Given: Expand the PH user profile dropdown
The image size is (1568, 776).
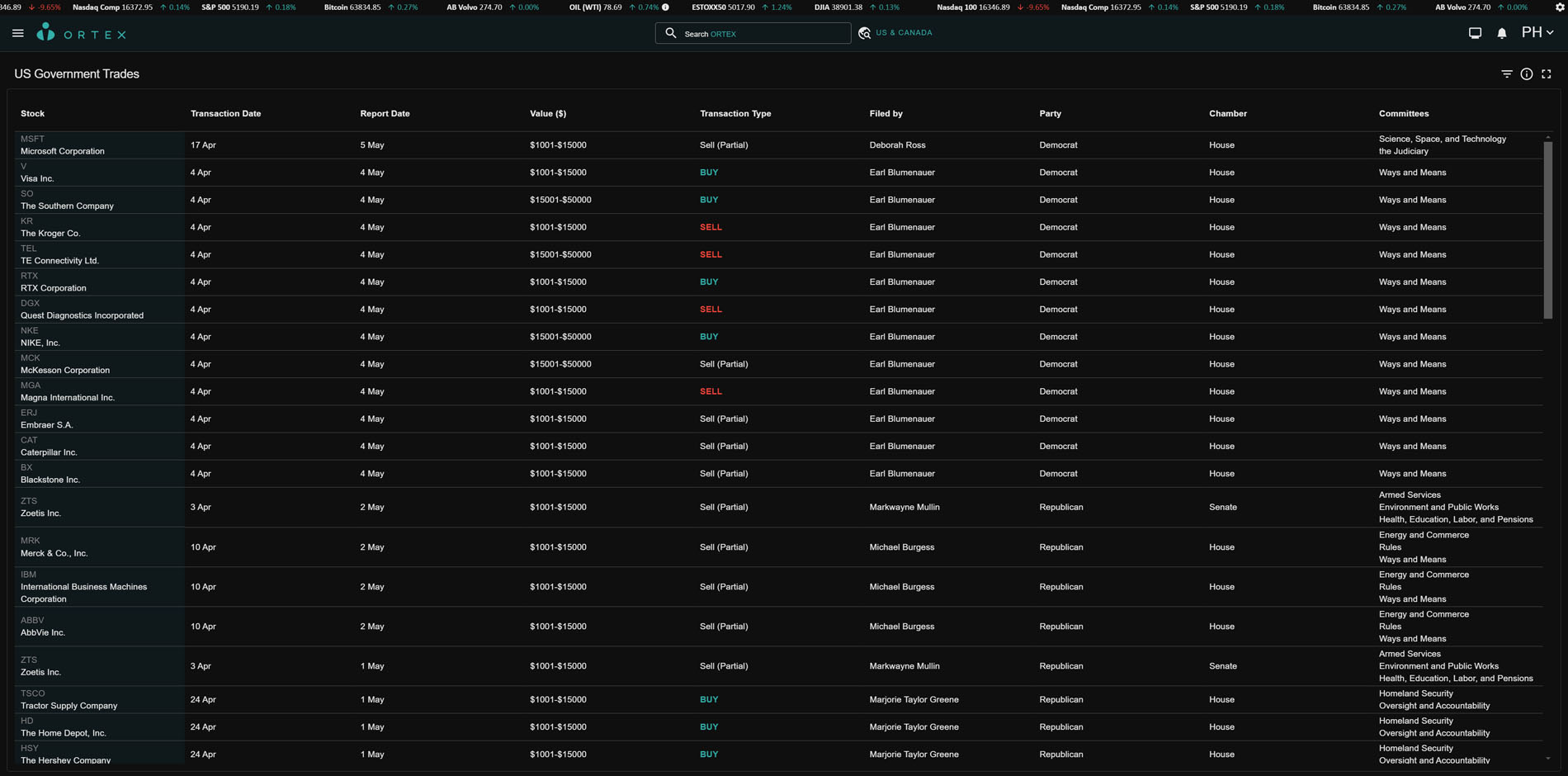Looking at the screenshot, I should pyautogui.click(x=1537, y=33).
